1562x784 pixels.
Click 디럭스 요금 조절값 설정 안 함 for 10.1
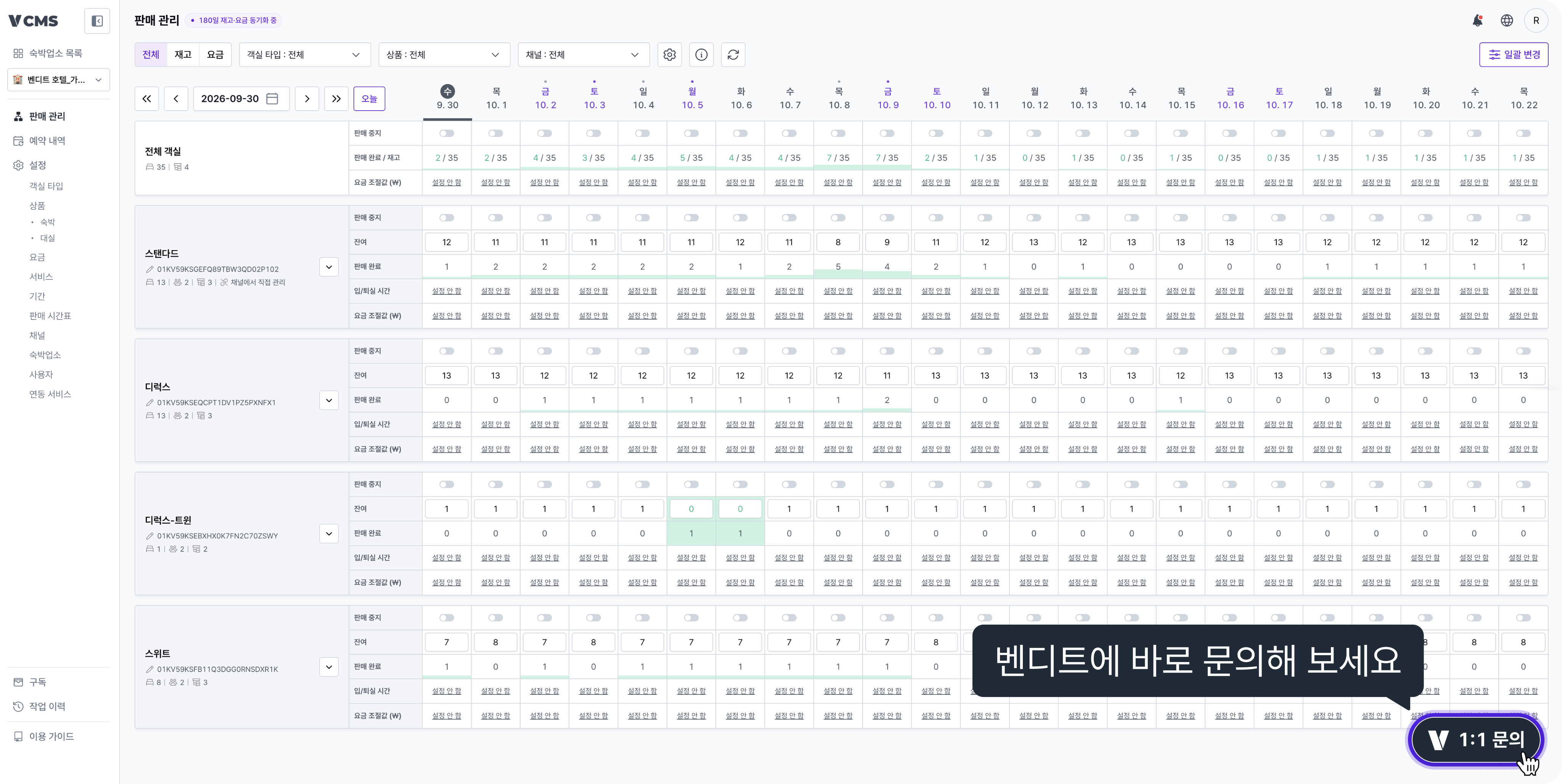coord(496,449)
